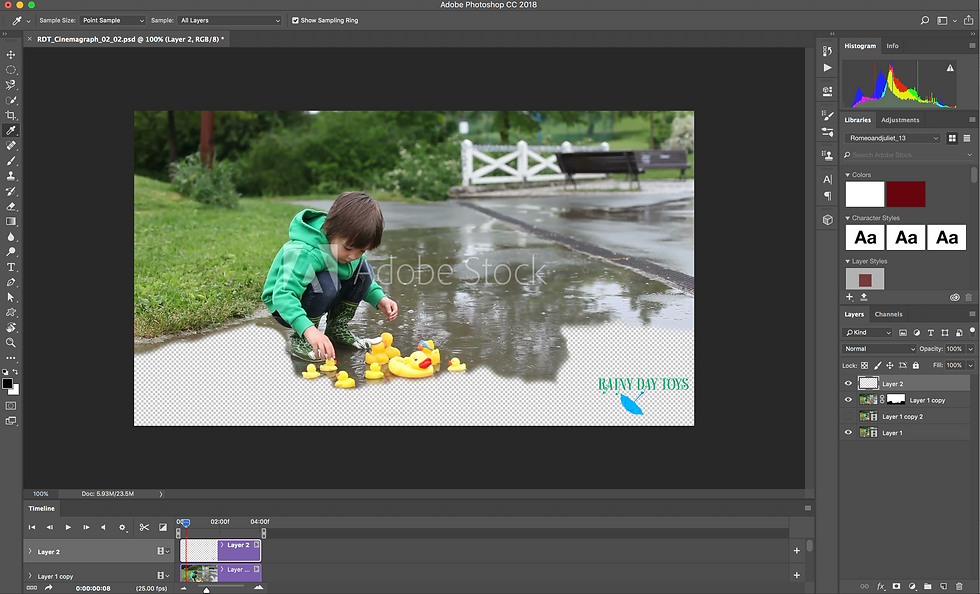Go to first frame of timeline

(32, 527)
